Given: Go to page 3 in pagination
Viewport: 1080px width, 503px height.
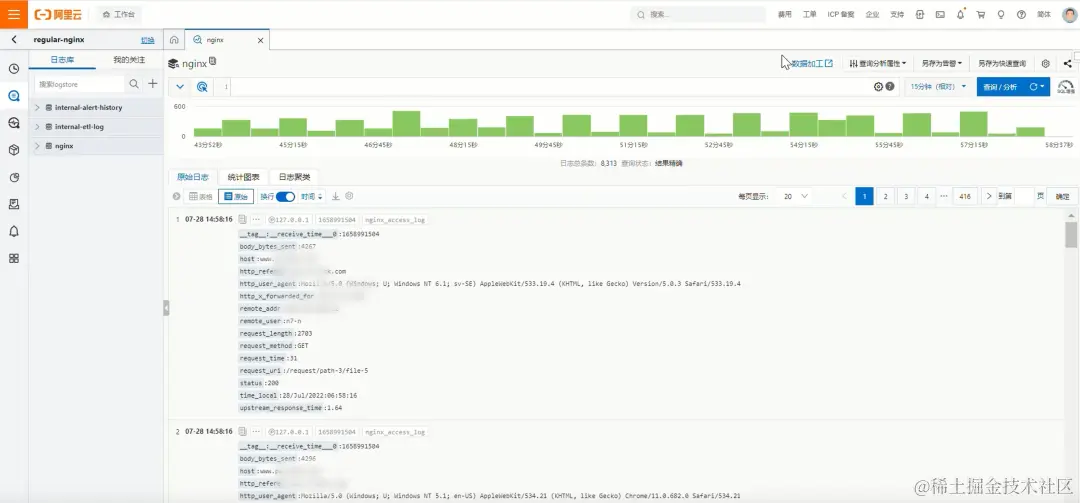Looking at the screenshot, I should point(906,196).
